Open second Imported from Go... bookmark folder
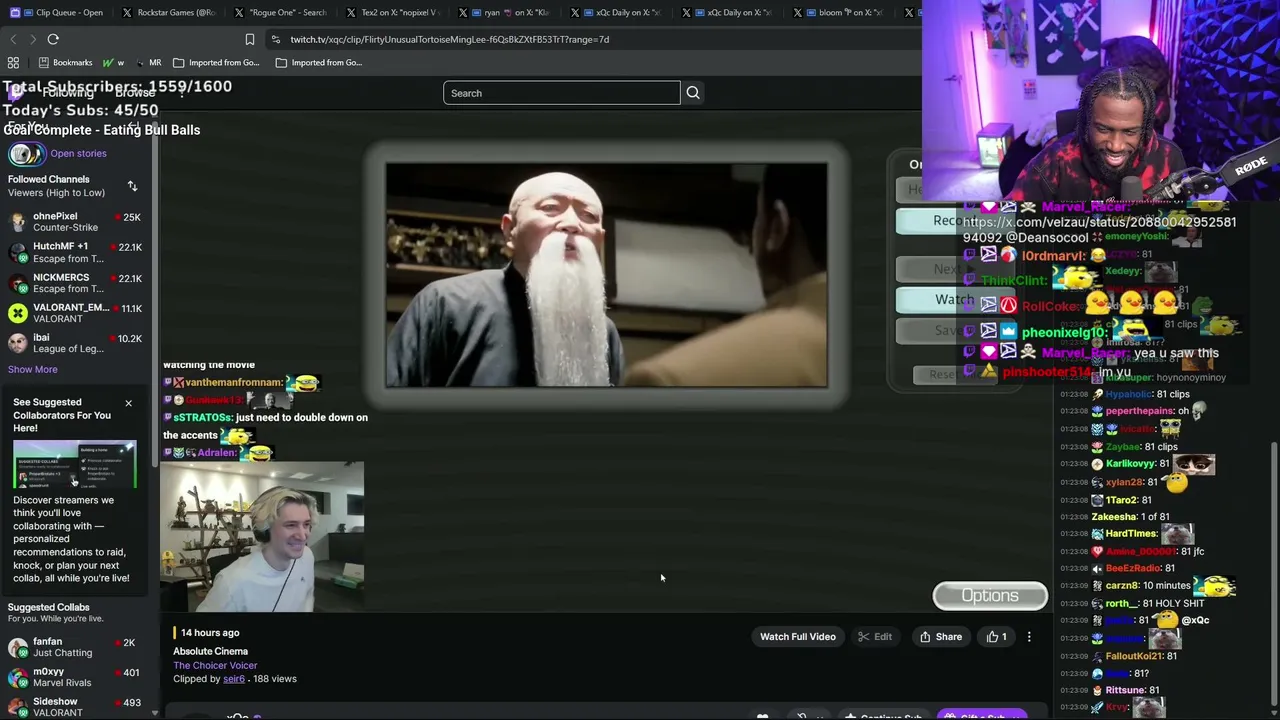 coord(319,62)
